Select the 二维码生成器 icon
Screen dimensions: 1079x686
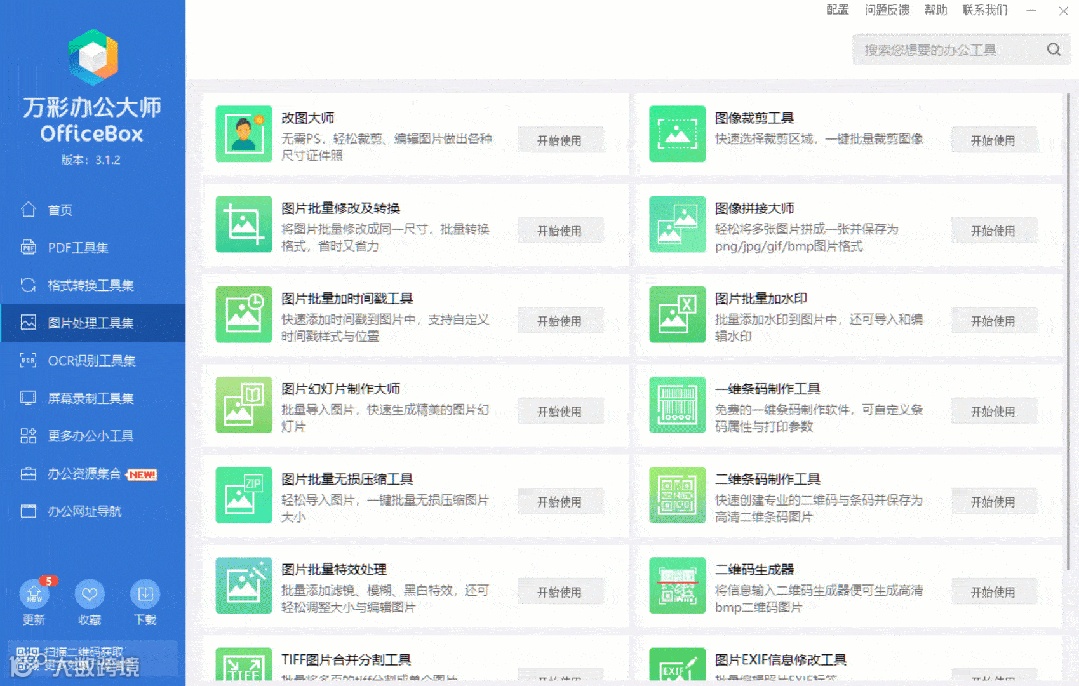coord(677,586)
